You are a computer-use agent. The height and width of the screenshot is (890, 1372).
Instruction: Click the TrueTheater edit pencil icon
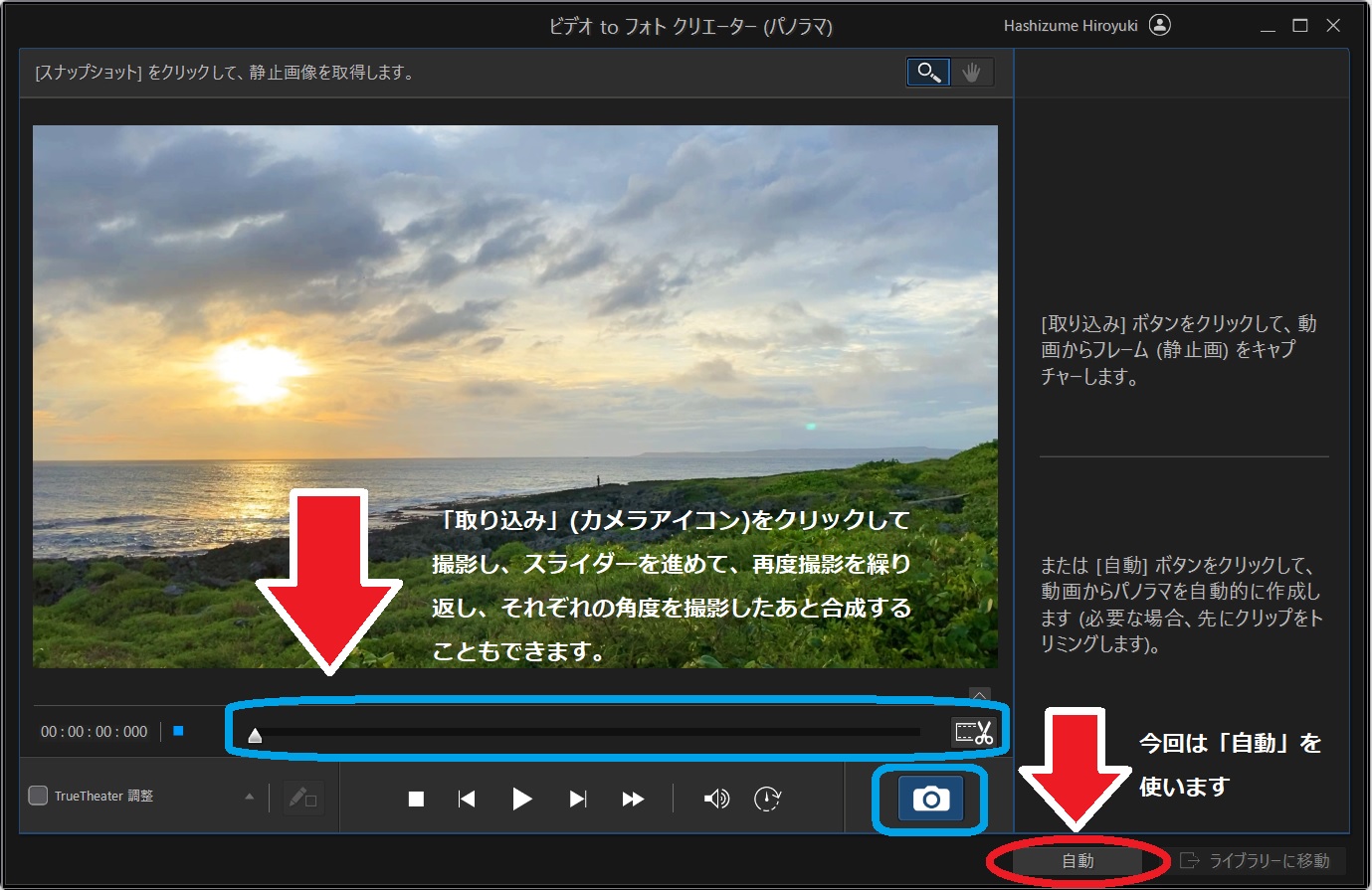(301, 799)
